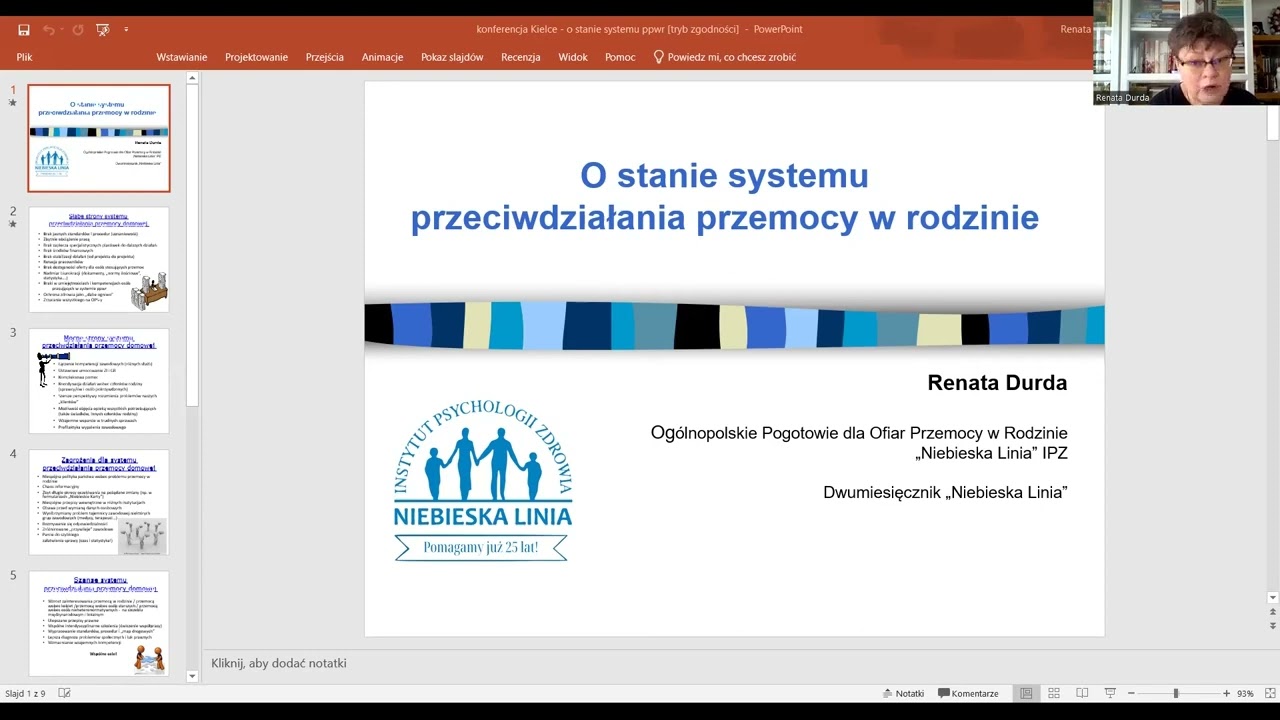
Task: Toggle the Komentarze pane button
Action: [968, 693]
